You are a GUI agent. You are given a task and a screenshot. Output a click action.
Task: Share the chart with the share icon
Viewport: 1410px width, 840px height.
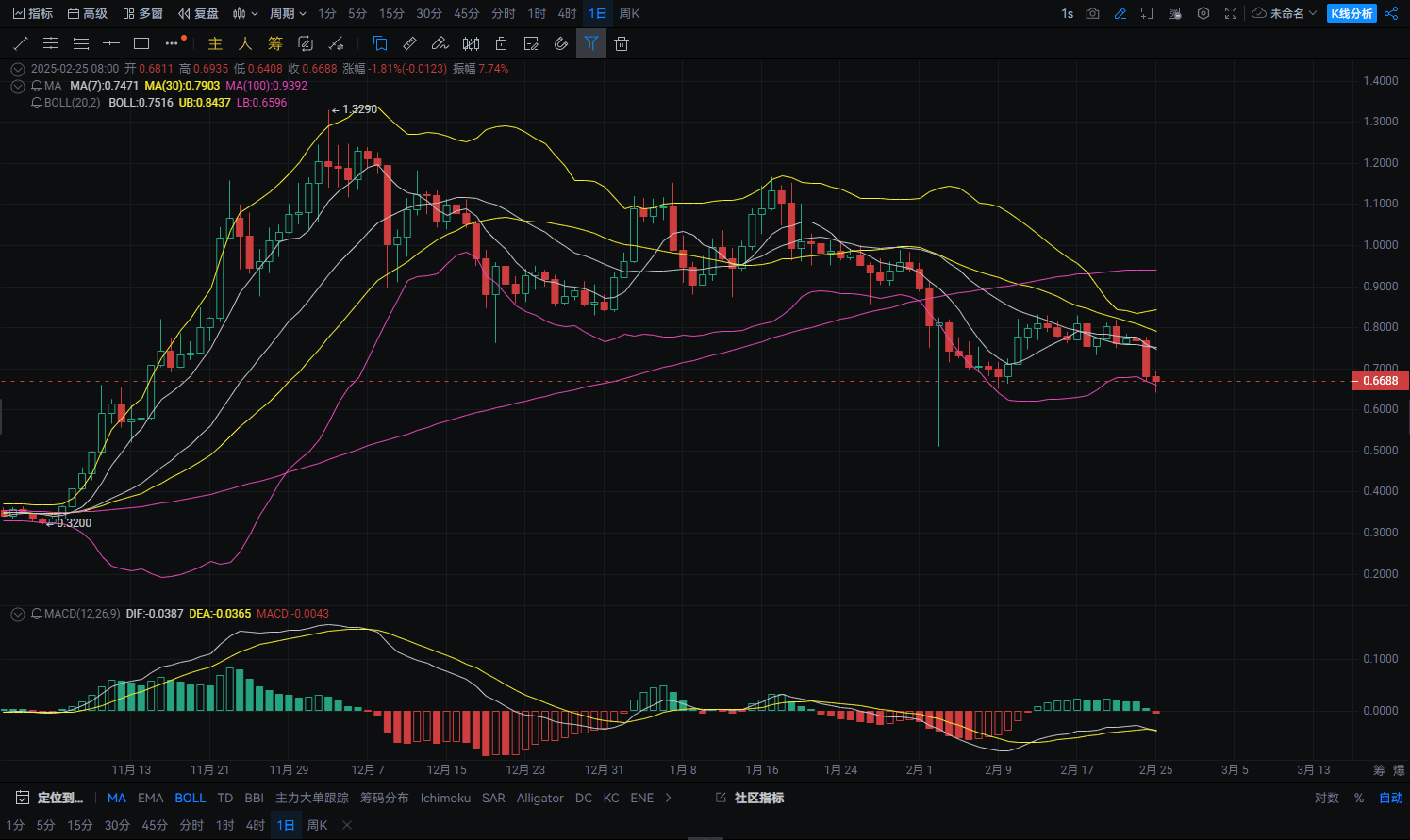click(1392, 13)
